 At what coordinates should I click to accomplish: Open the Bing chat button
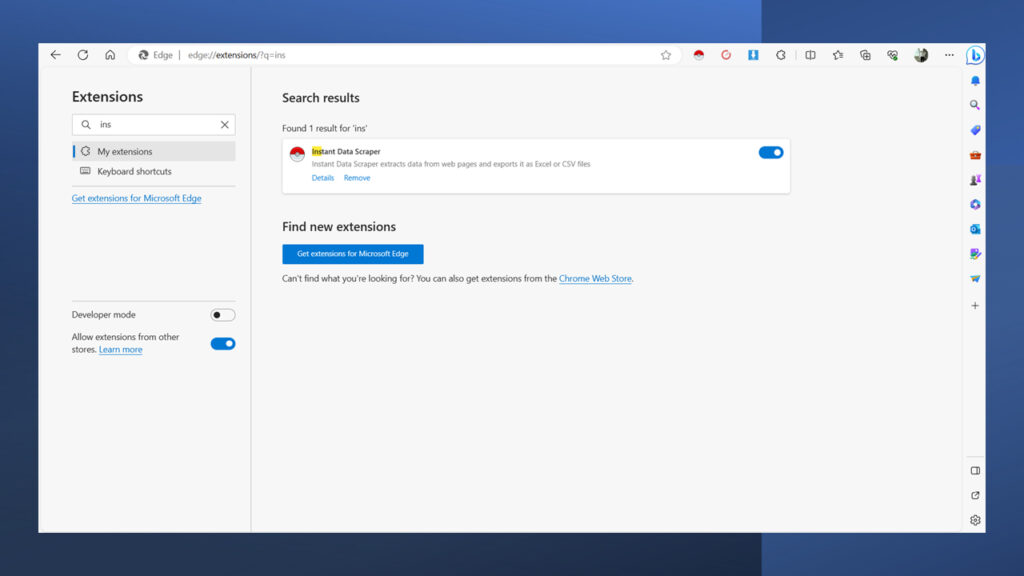[x=975, y=56]
